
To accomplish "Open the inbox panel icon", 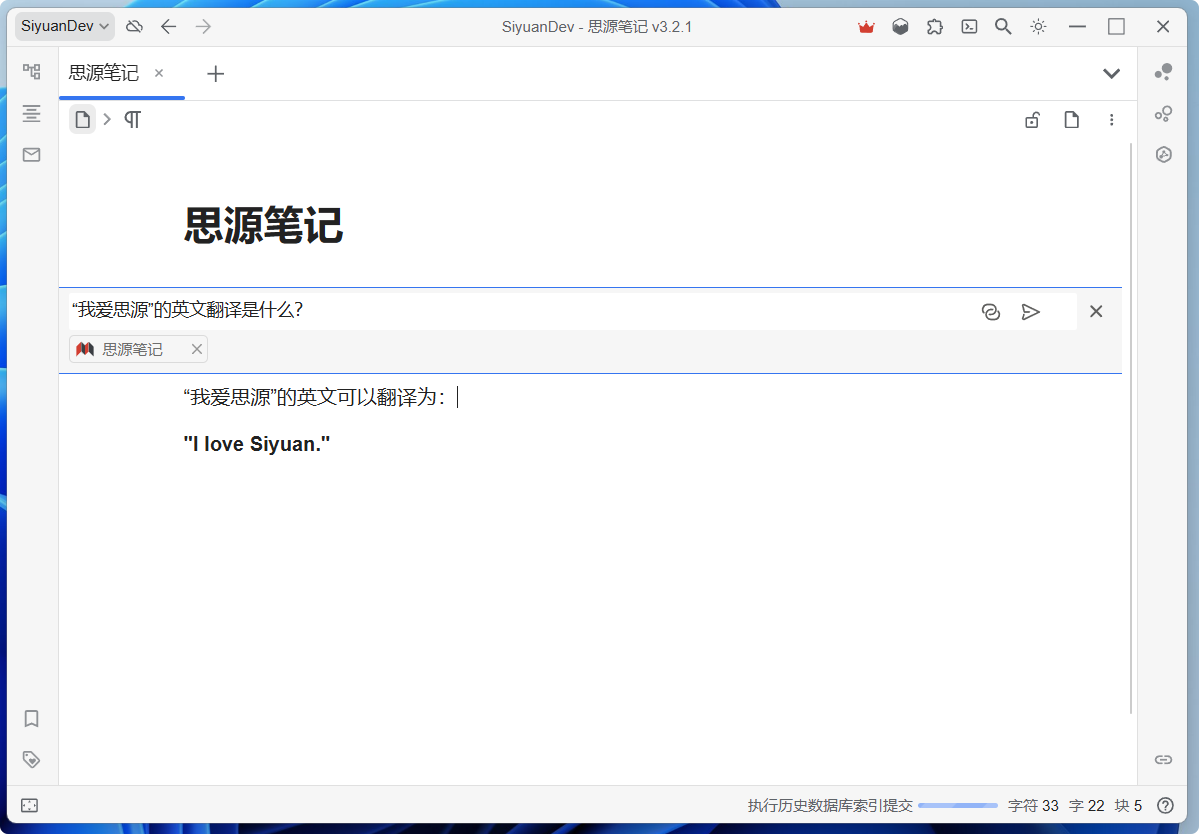I will coord(32,155).
